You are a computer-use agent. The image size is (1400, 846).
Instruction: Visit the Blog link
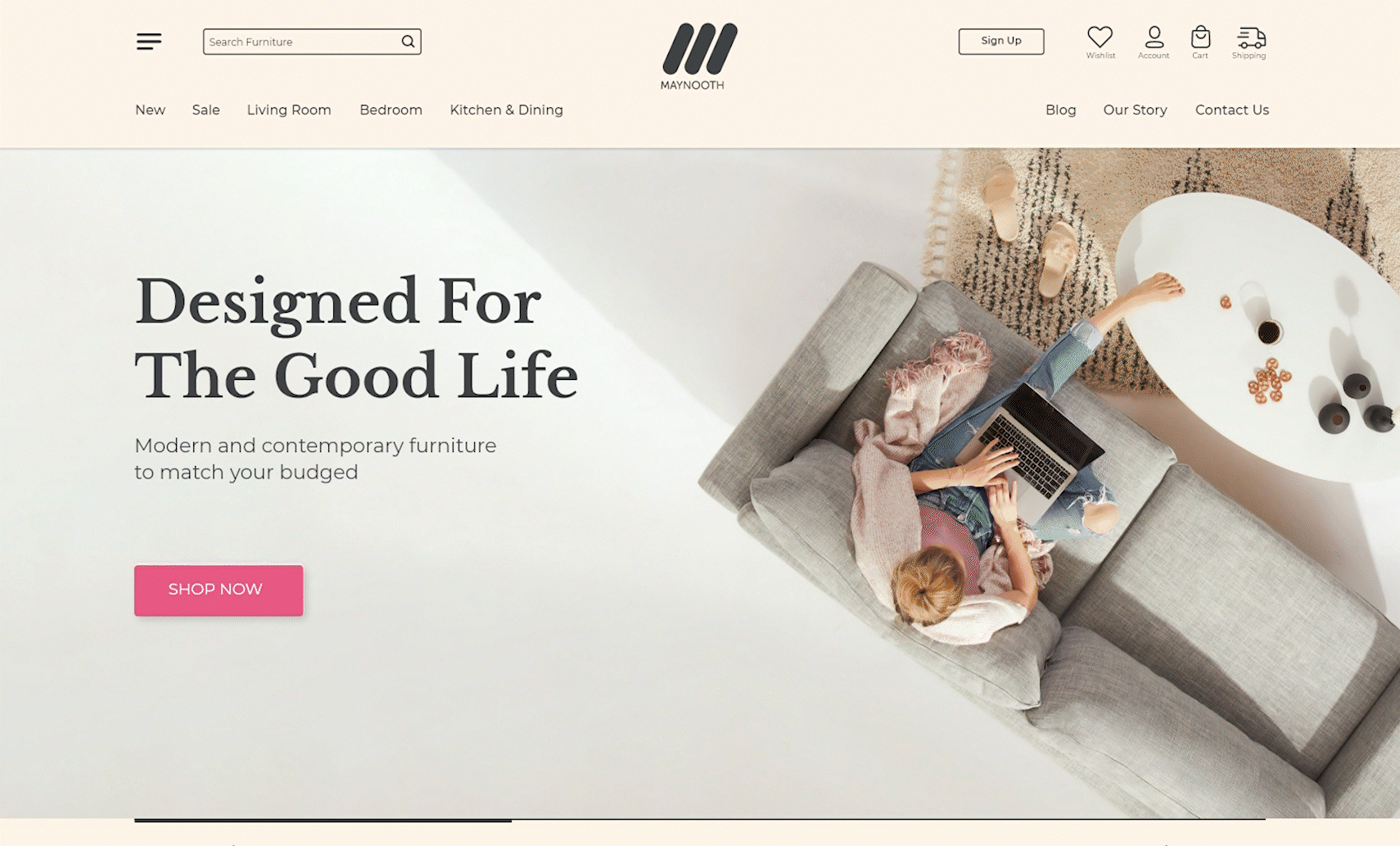pyautogui.click(x=1060, y=110)
